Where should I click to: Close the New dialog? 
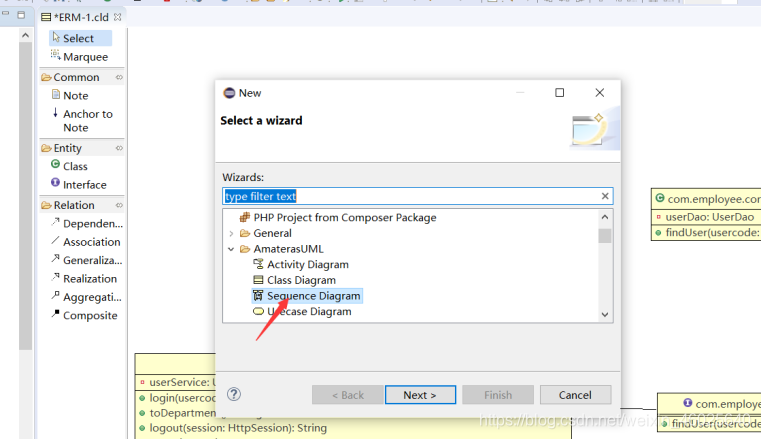coord(600,93)
